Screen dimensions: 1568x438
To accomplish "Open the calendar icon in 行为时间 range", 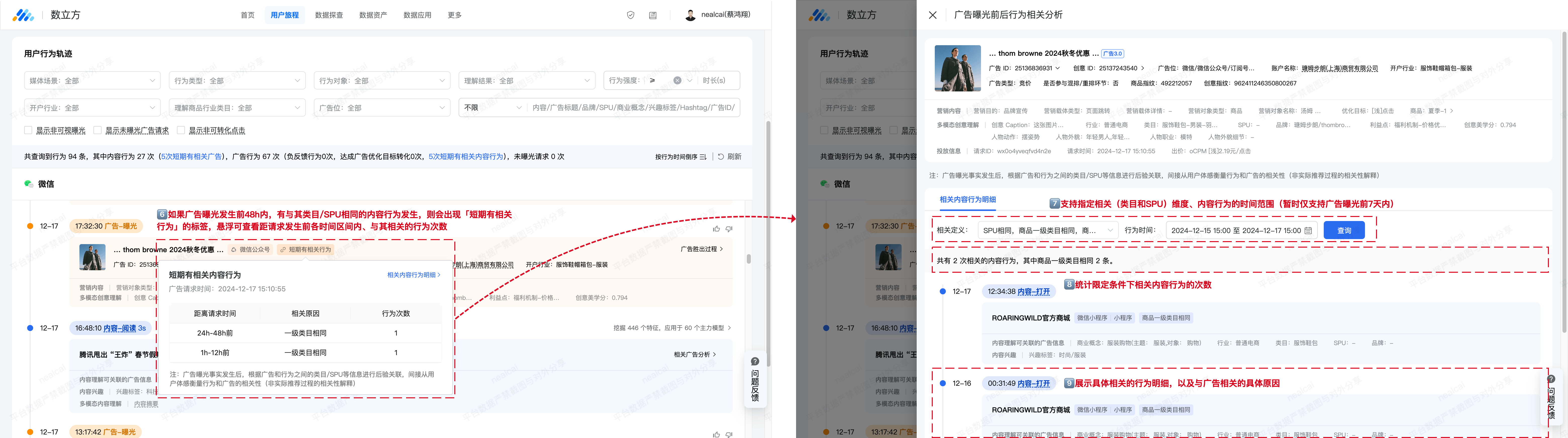I will click(1308, 231).
